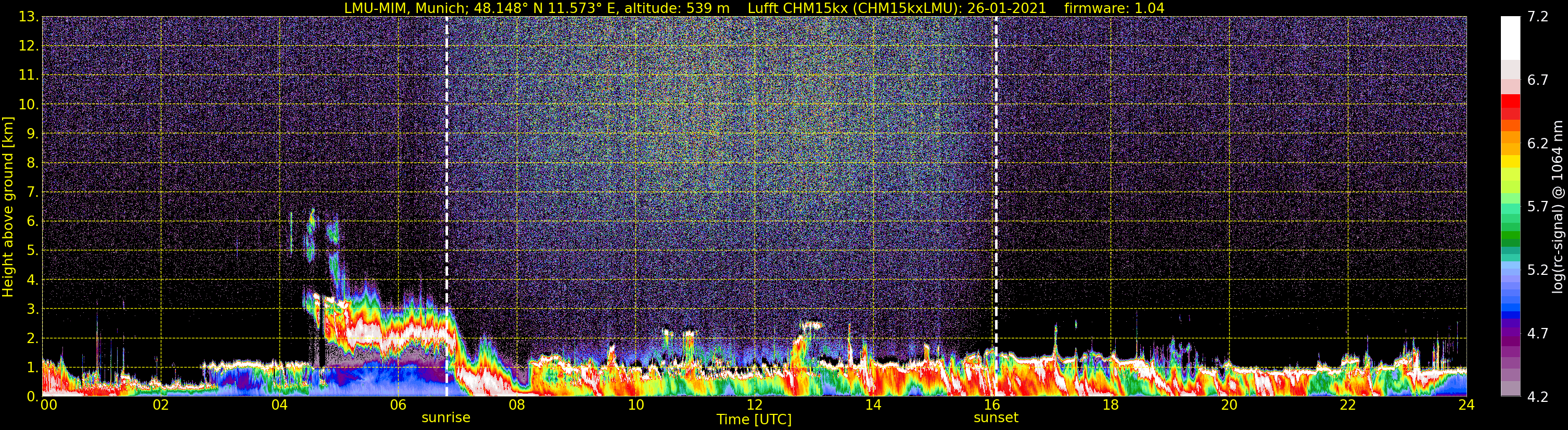The image size is (1568, 430).
Task: Click the colorbar tick value 5.2
Action: (x=1538, y=270)
